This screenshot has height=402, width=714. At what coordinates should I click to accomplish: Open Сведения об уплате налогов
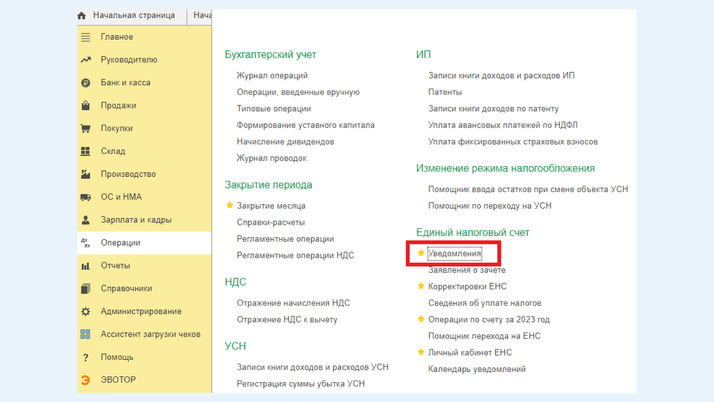pos(484,303)
